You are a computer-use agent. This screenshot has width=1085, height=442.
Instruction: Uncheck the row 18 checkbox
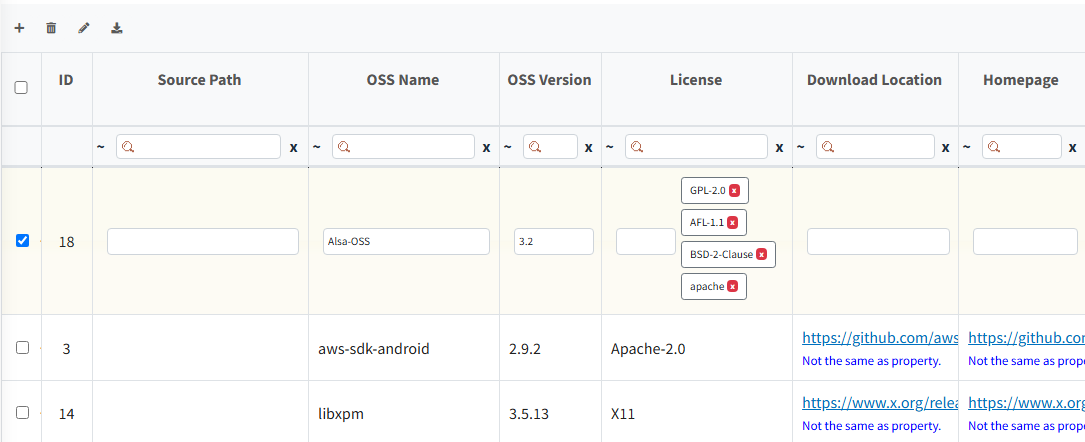[x=23, y=241]
